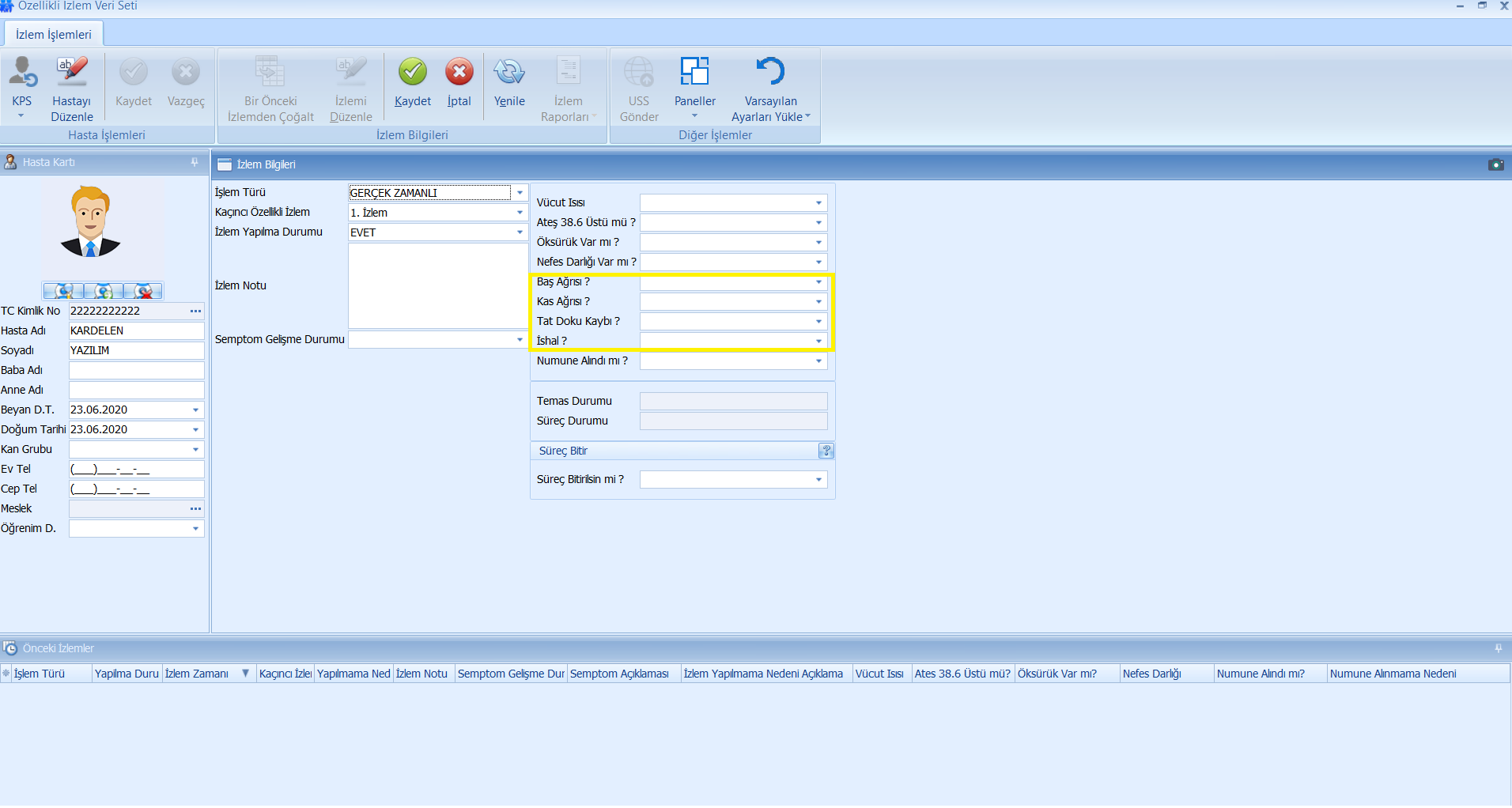Image resolution: width=1512 pixels, height=808 pixels.
Task: Click the Süreç Bitir help icon
Action: pos(826,451)
